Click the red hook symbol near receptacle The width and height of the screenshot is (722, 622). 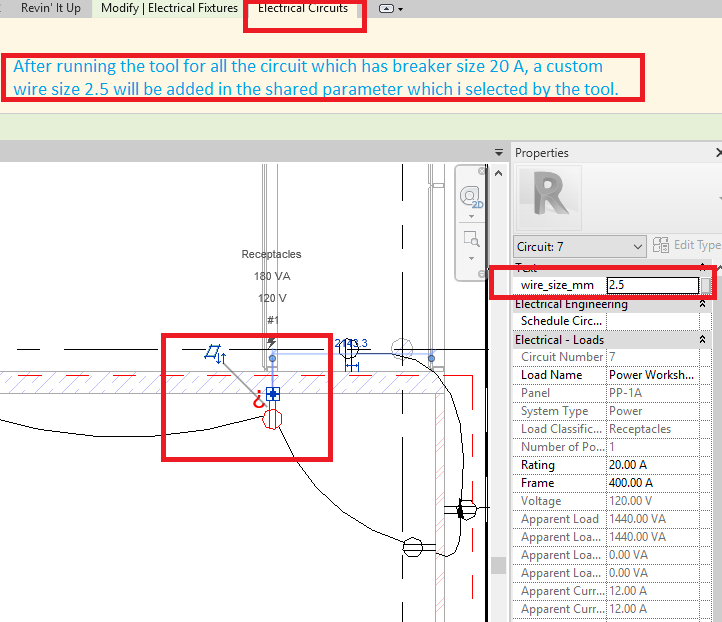click(259, 400)
